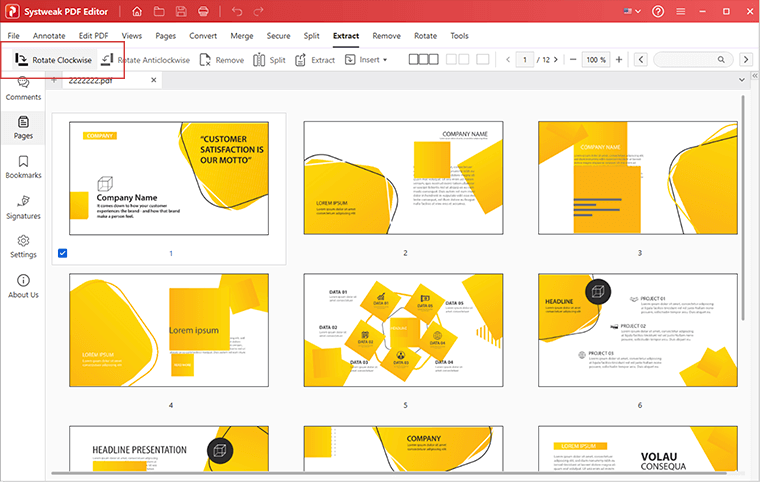Image resolution: width=760 pixels, height=482 pixels.
Task: Remove the selected page
Action: [x=222, y=60]
